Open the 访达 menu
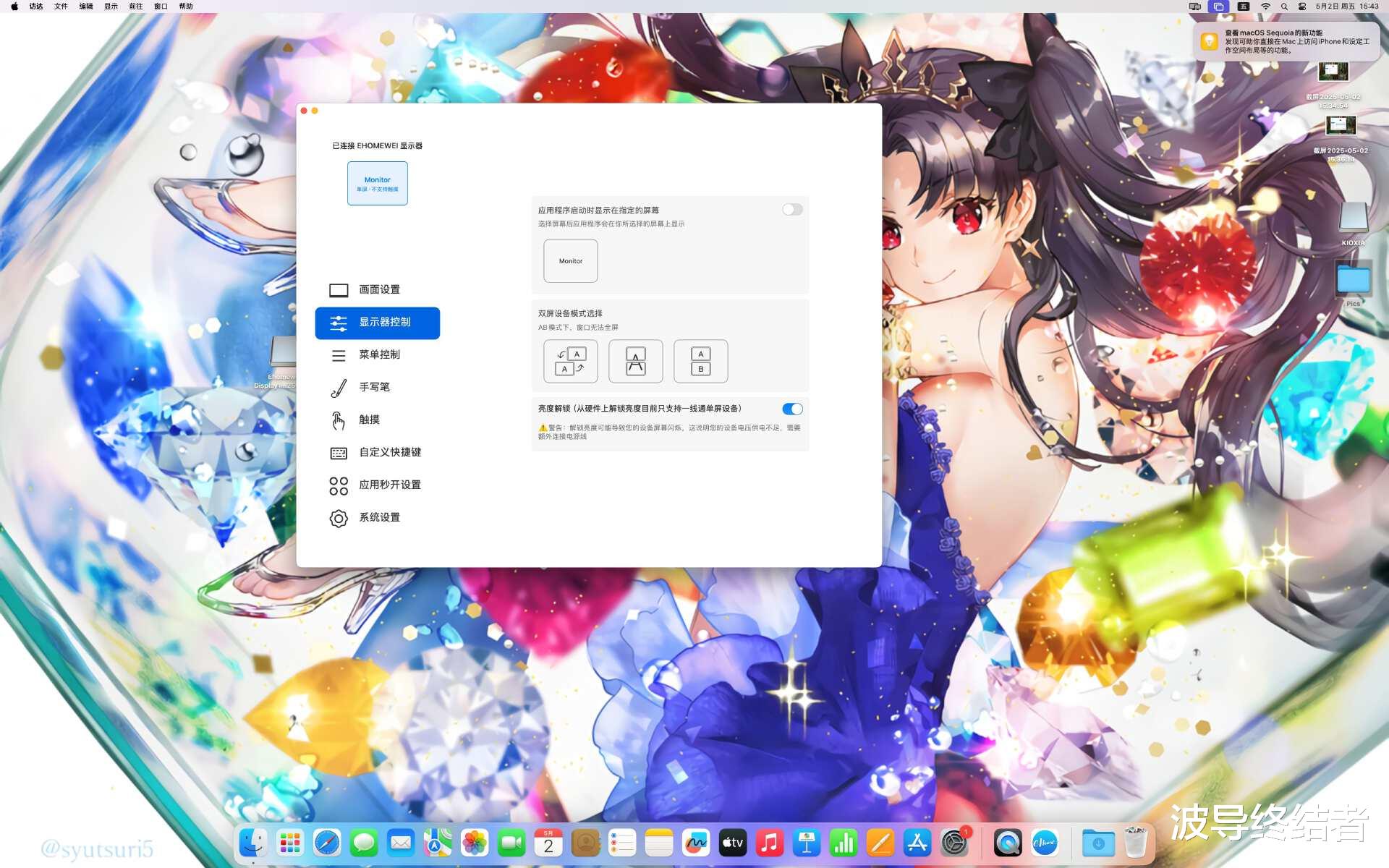Image resolution: width=1389 pixels, height=868 pixels. [x=36, y=7]
